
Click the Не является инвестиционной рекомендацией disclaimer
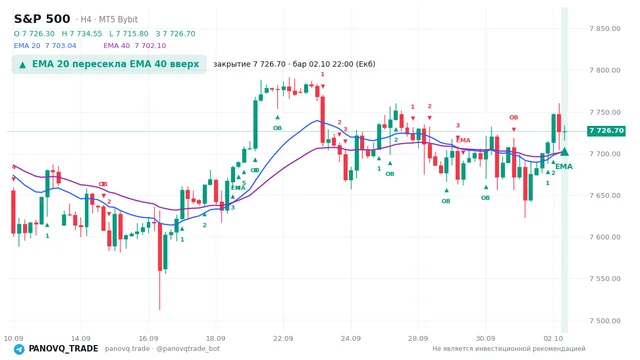coord(509,349)
